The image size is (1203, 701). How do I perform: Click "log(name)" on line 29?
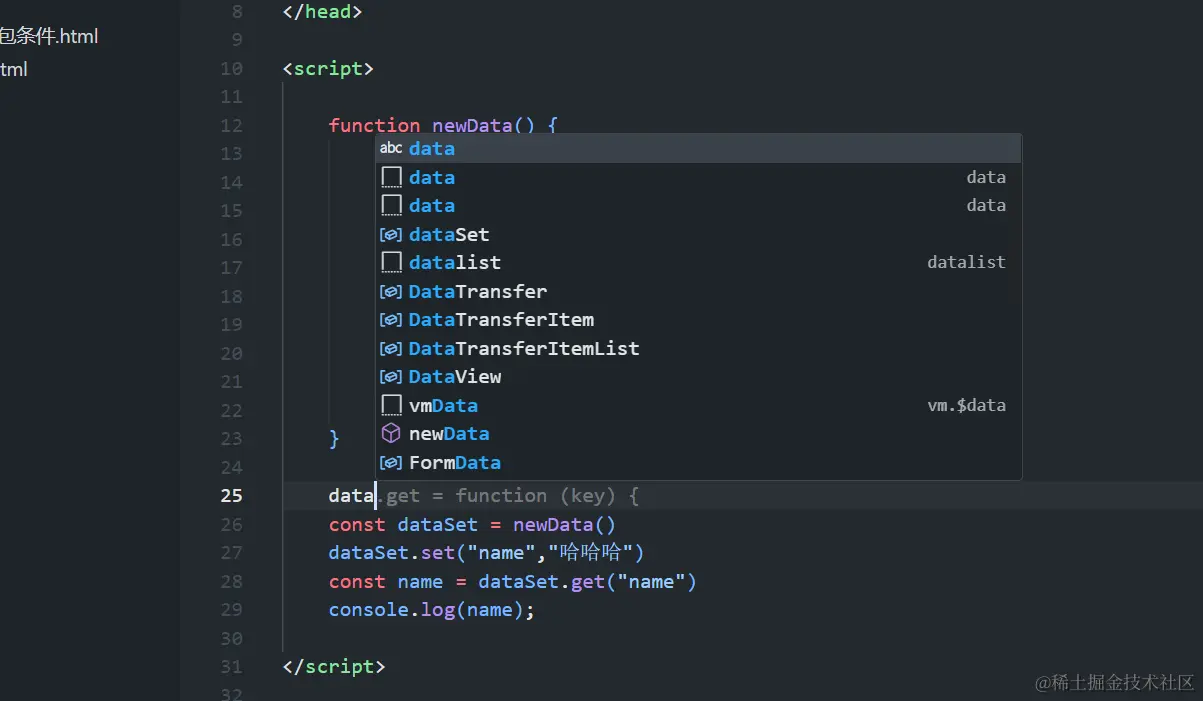pyautogui.click(x=472, y=609)
